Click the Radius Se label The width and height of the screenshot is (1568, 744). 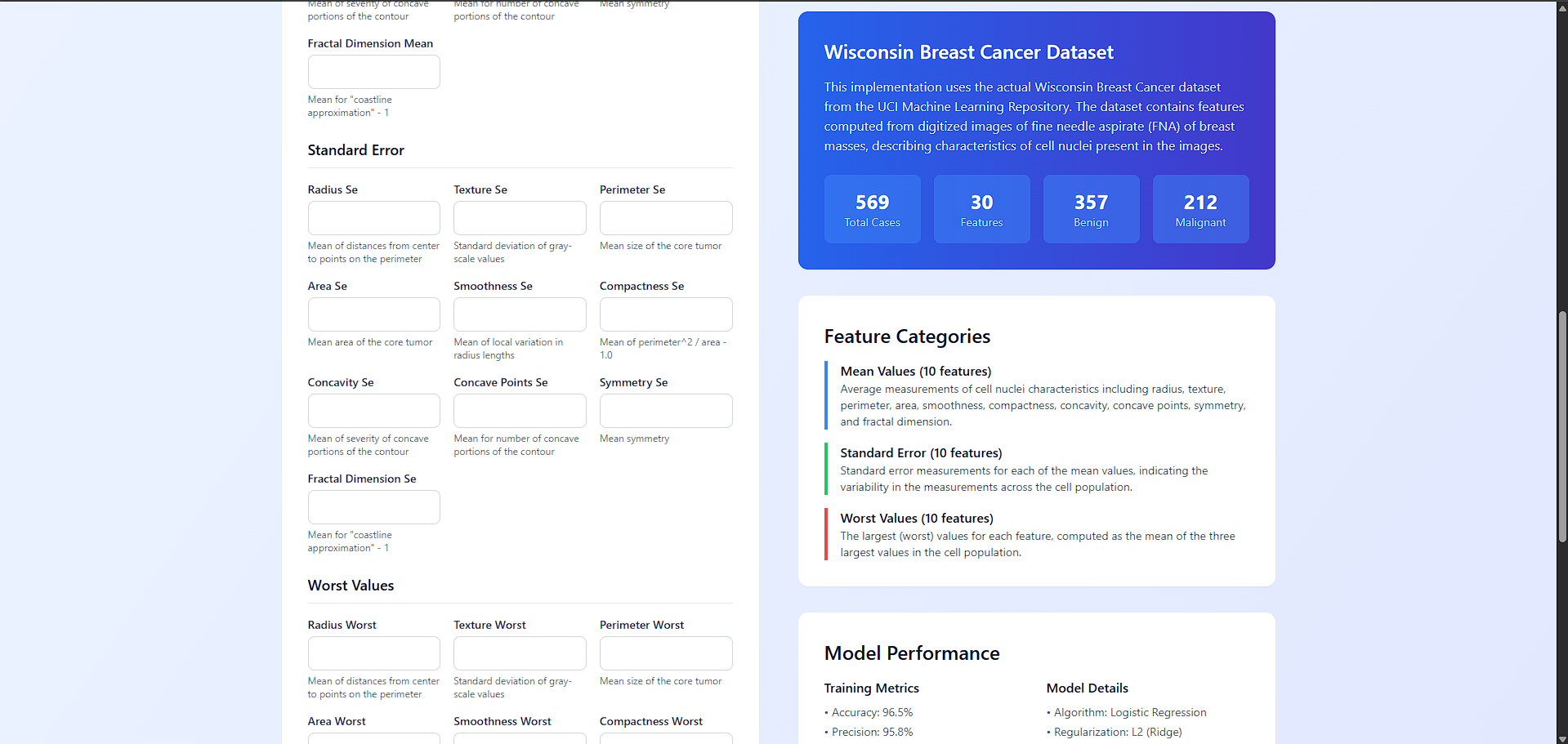tap(333, 189)
